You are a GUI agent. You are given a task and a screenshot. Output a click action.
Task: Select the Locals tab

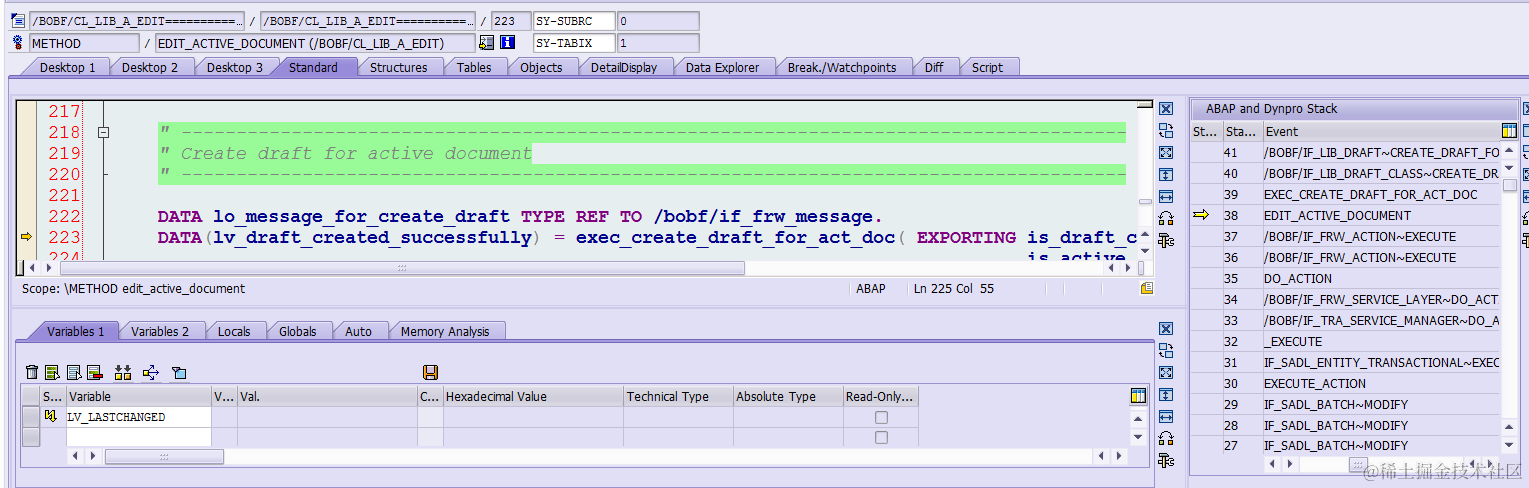tap(234, 331)
